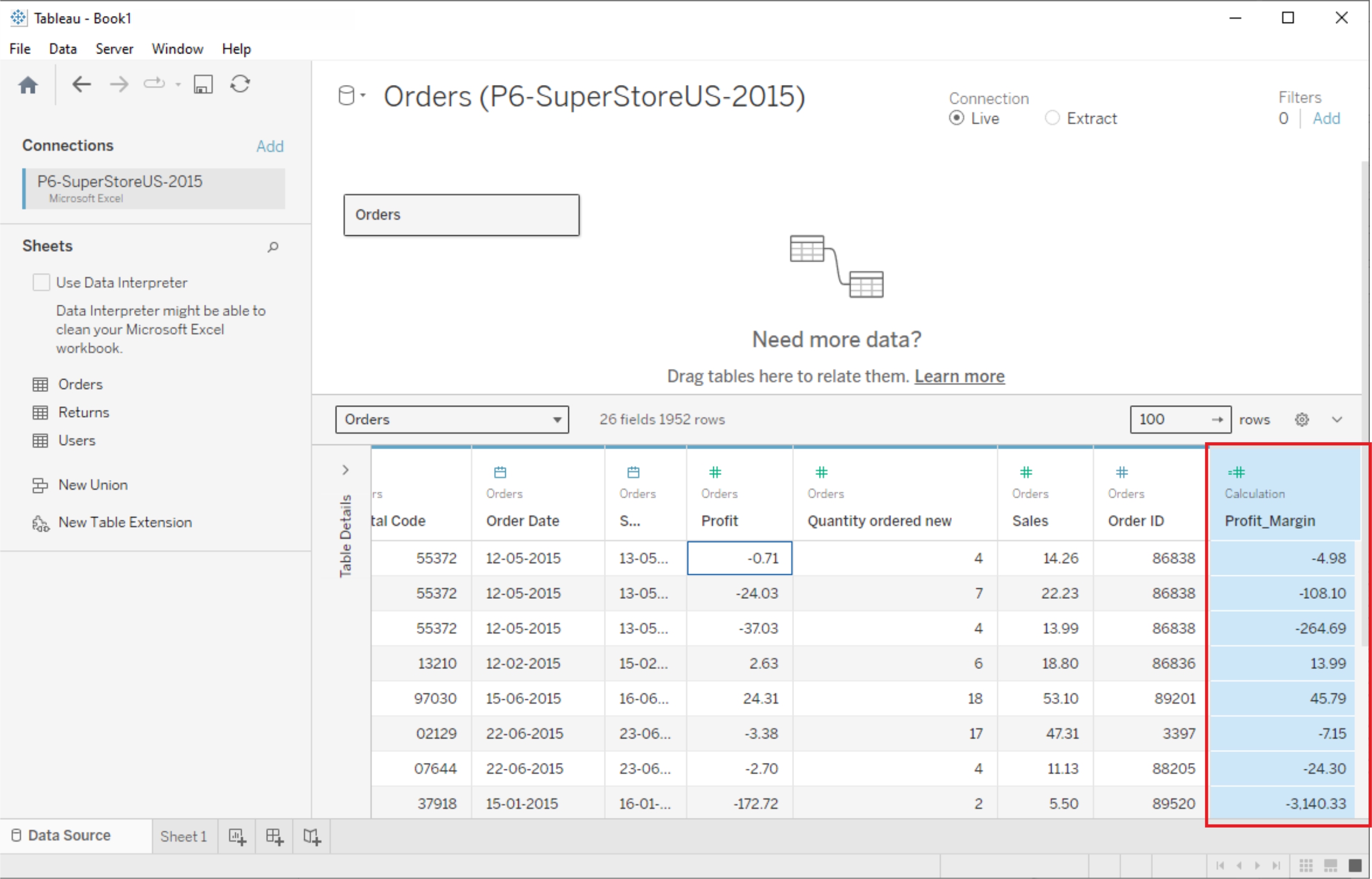This screenshot has width=1372, height=879.
Task: Go to previous sheet in status bar
Action: (x=1239, y=865)
